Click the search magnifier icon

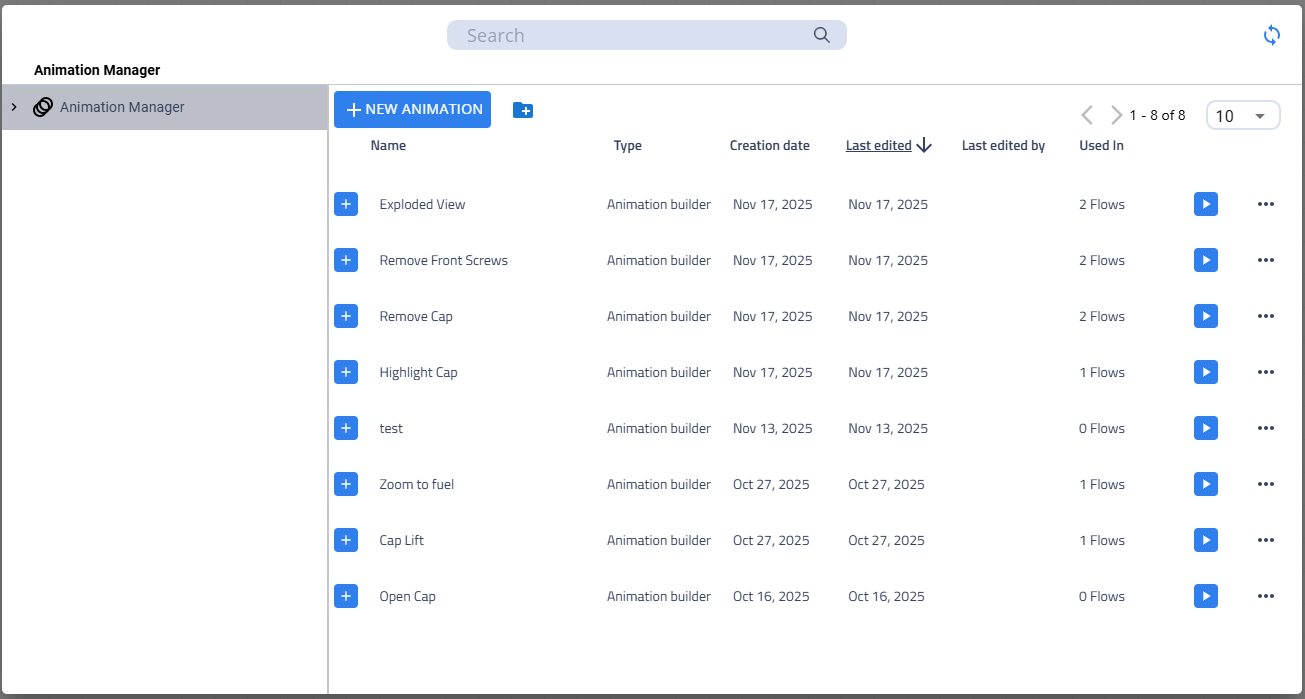point(821,35)
